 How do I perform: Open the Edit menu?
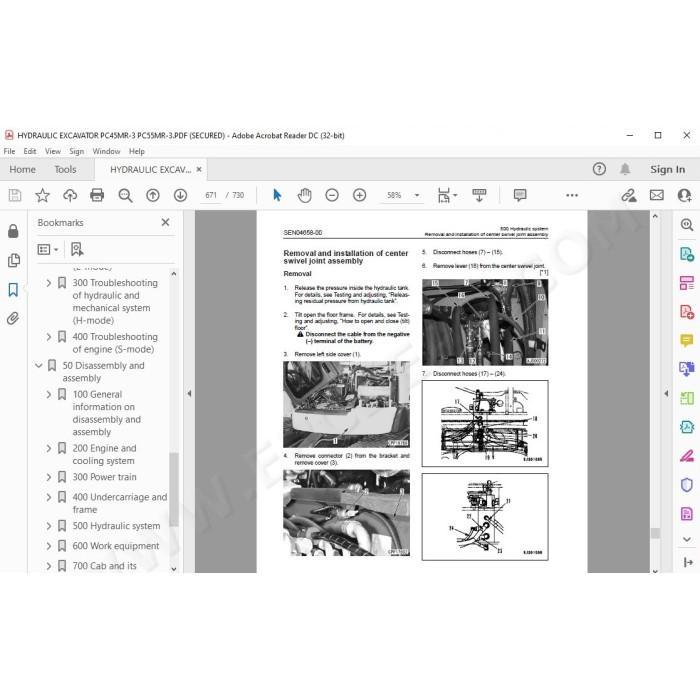[30, 151]
